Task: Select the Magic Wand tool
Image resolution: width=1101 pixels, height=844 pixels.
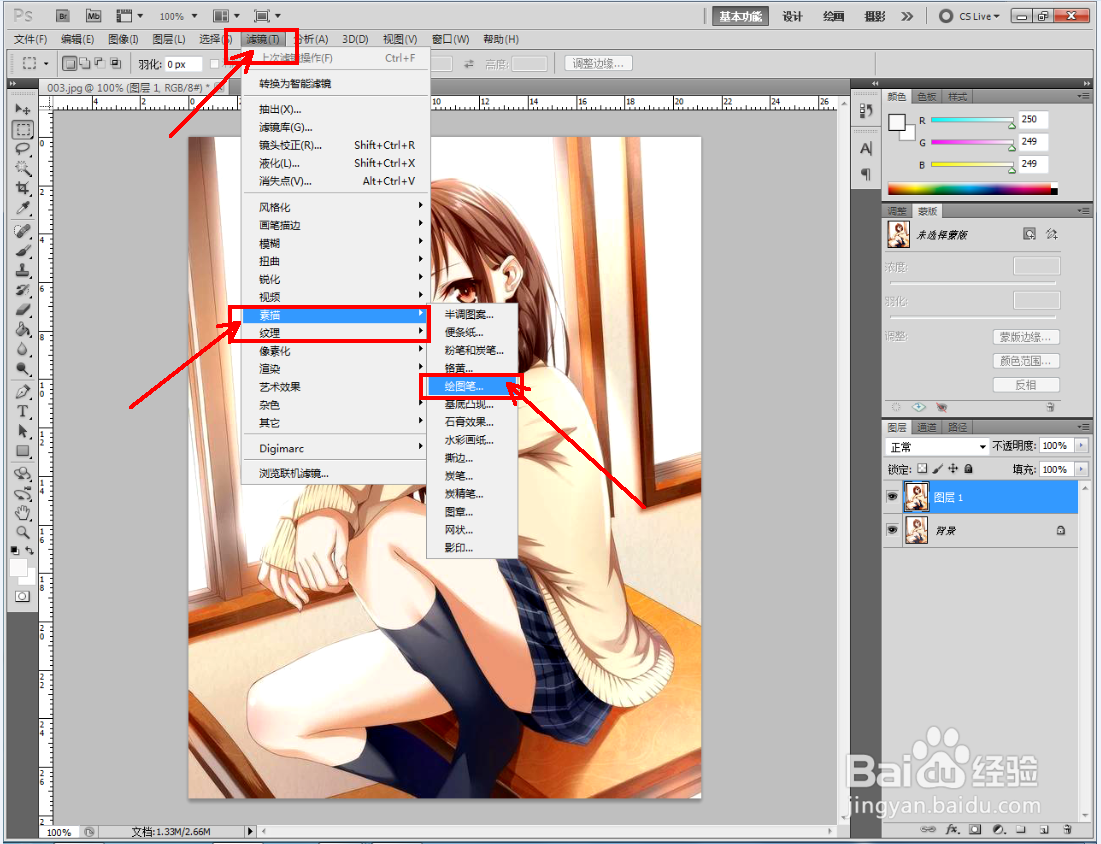Action: (x=22, y=169)
